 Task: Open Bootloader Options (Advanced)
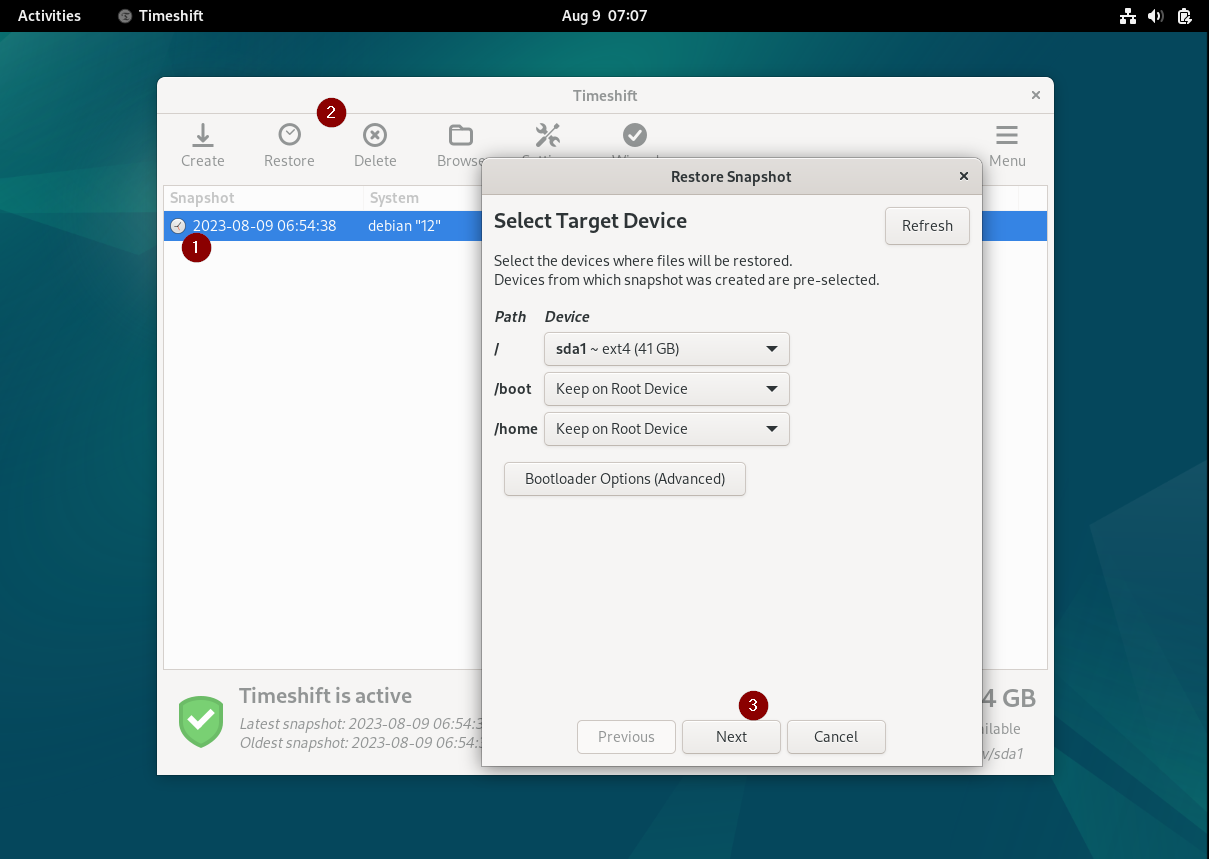click(625, 479)
